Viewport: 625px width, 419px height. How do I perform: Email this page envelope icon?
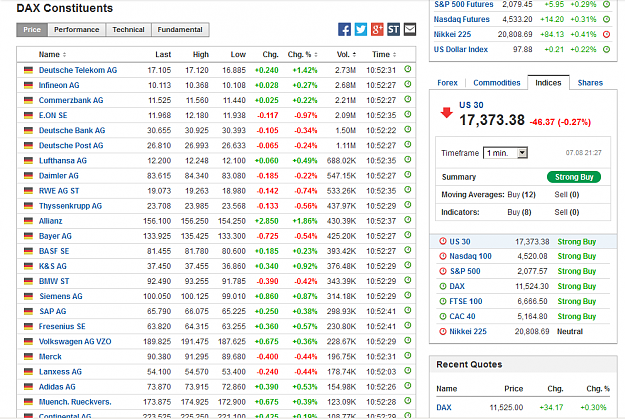pyautogui.click(x=410, y=30)
